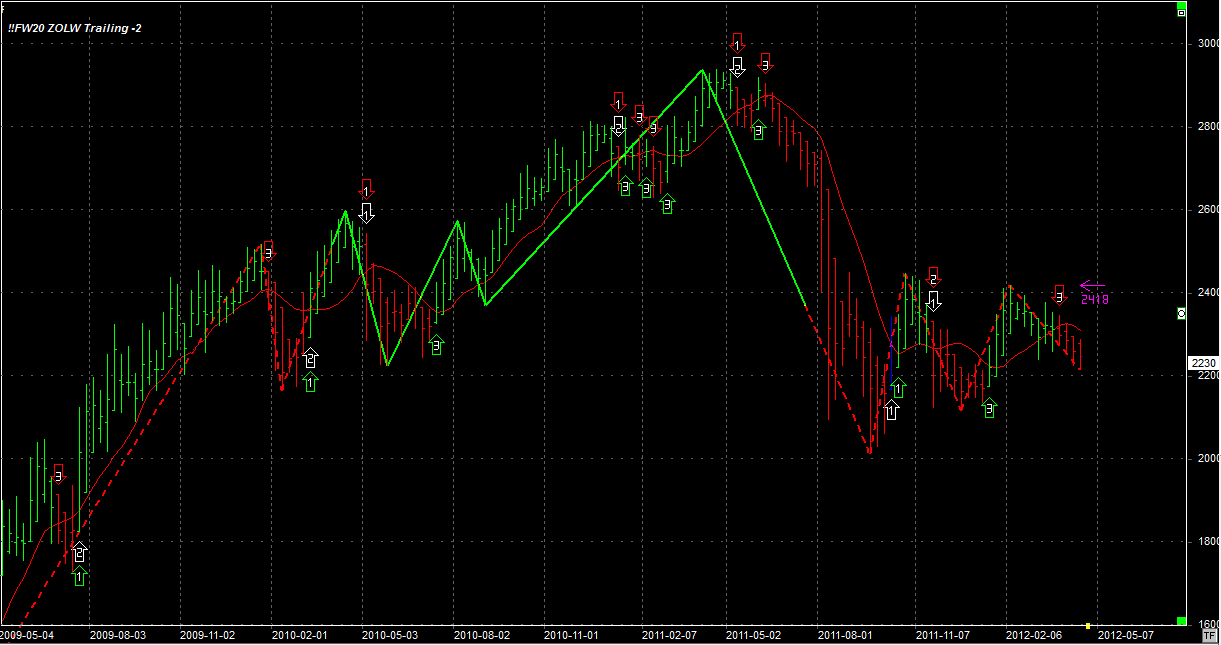
Task: Click the yellow marker on the time axis
Action: point(1088,627)
